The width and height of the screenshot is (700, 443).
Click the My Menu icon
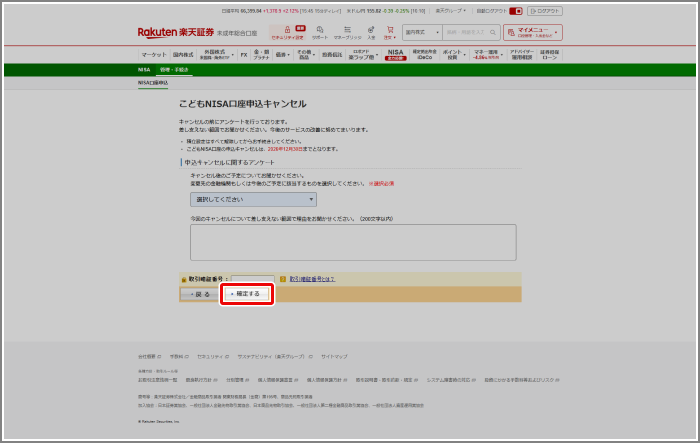(511, 32)
